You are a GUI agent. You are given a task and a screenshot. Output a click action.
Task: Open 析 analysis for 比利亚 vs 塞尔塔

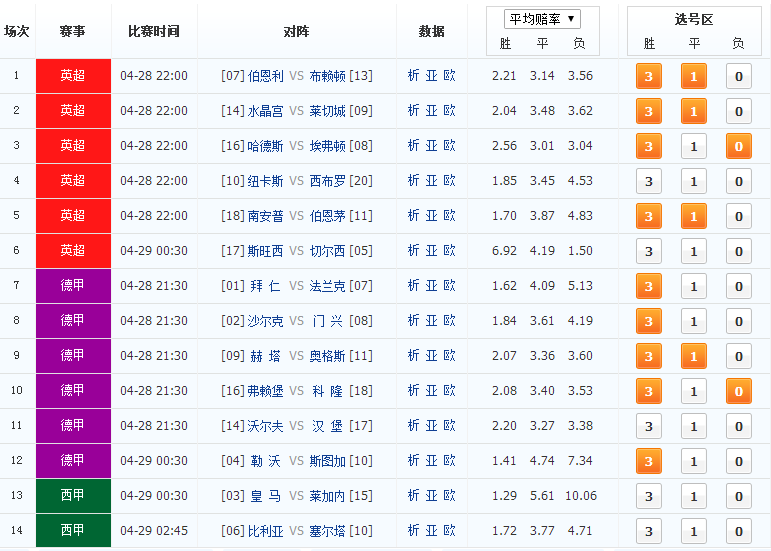coord(413,530)
